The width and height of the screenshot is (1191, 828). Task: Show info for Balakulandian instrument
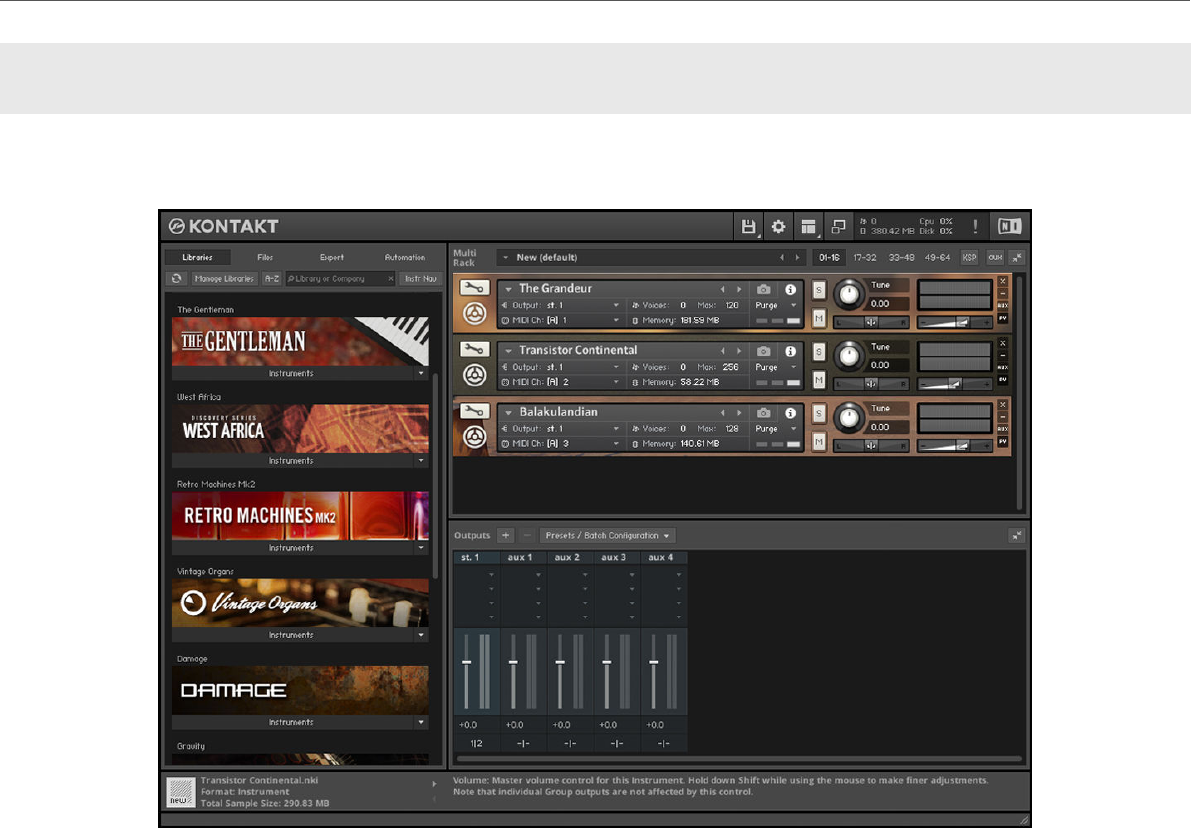click(x=790, y=412)
